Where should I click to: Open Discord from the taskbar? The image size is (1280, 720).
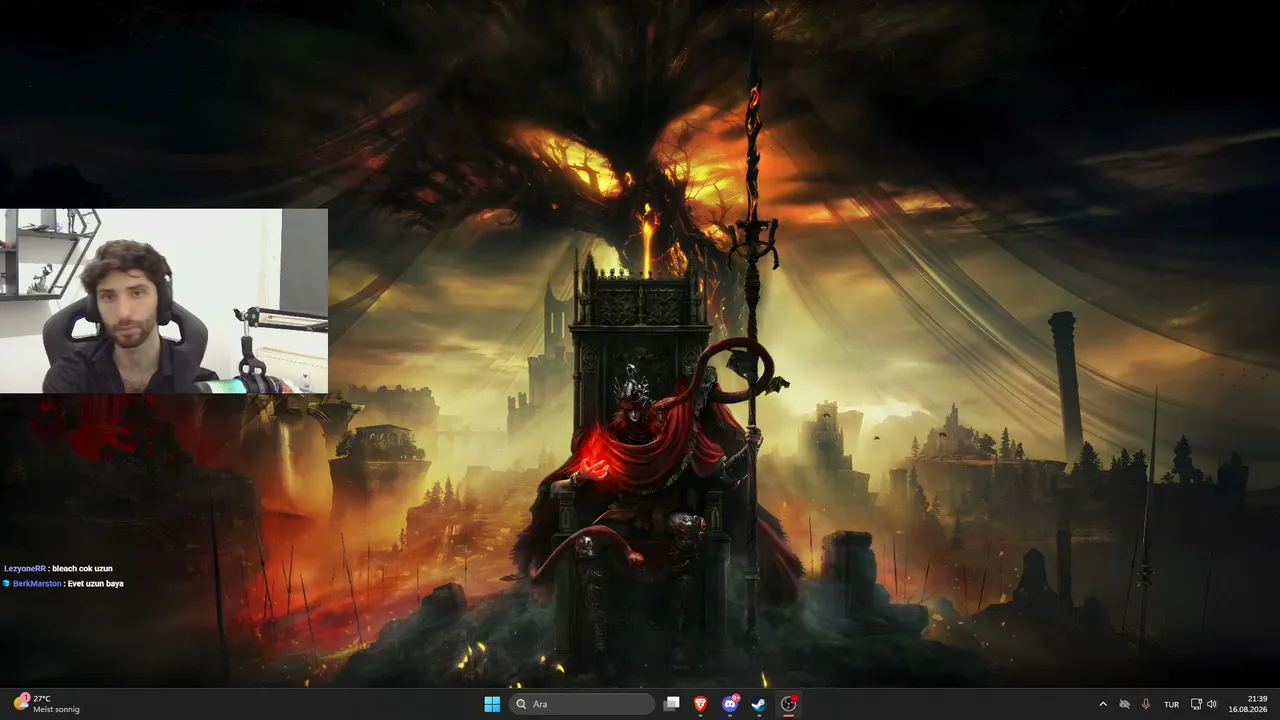click(730, 704)
